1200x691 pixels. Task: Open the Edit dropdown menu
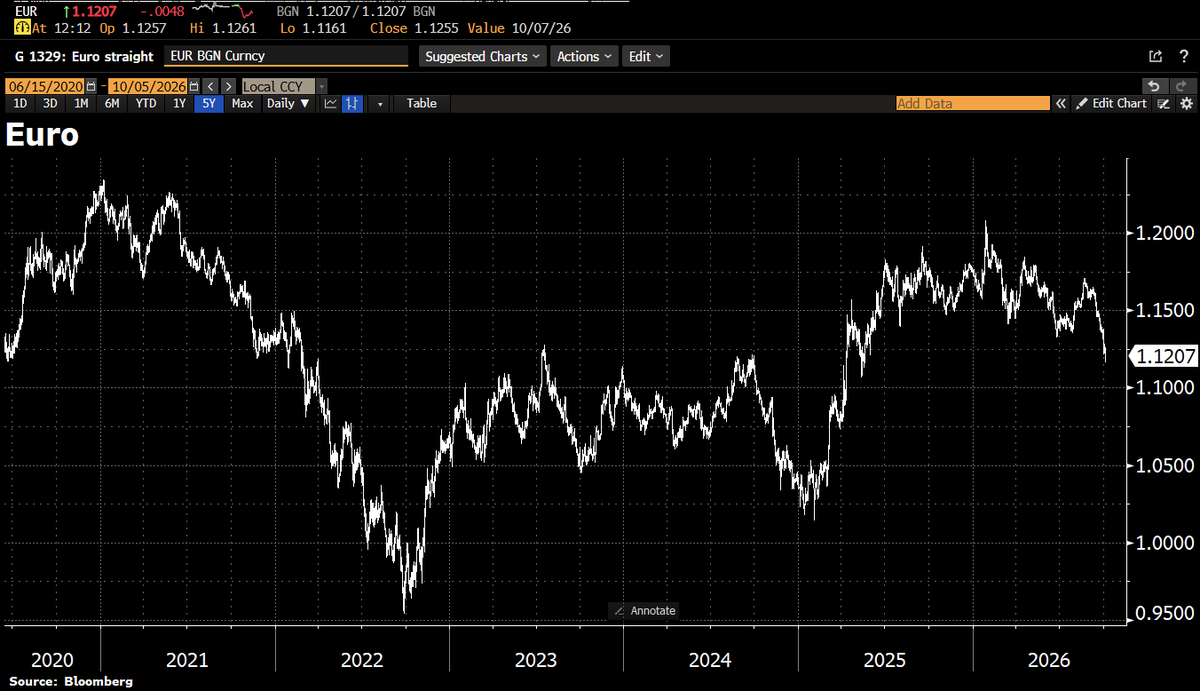(x=646, y=57)
